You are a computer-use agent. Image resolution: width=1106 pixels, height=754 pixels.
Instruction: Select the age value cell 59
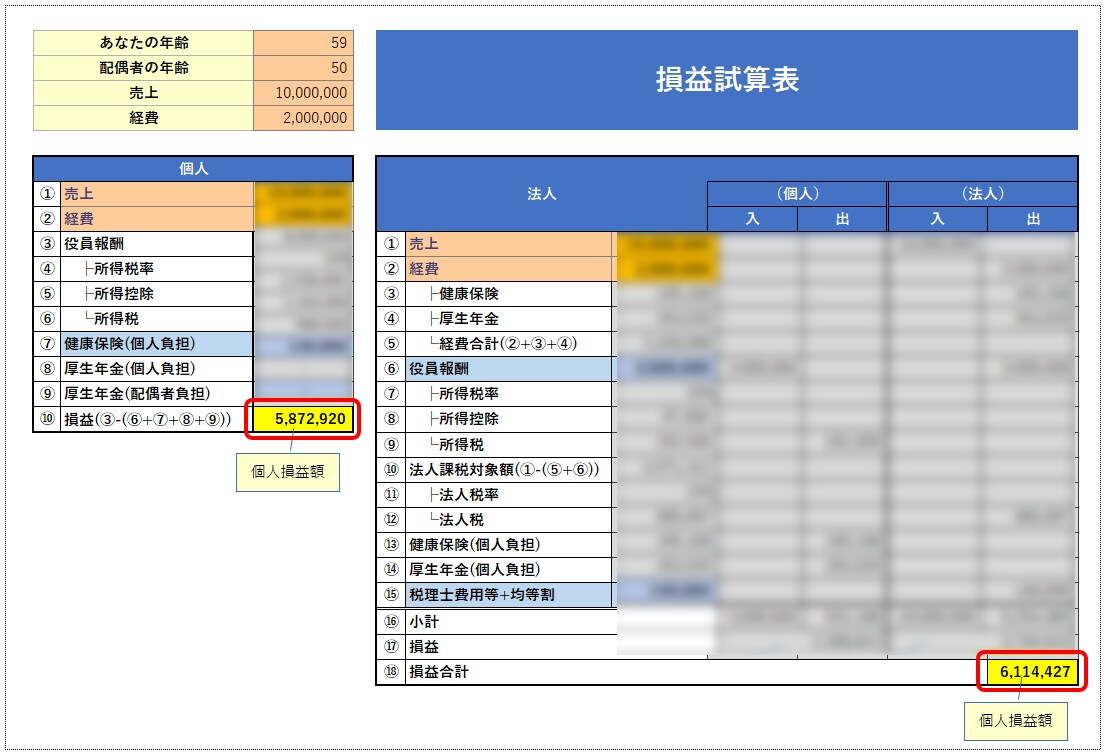click(303, 43)
